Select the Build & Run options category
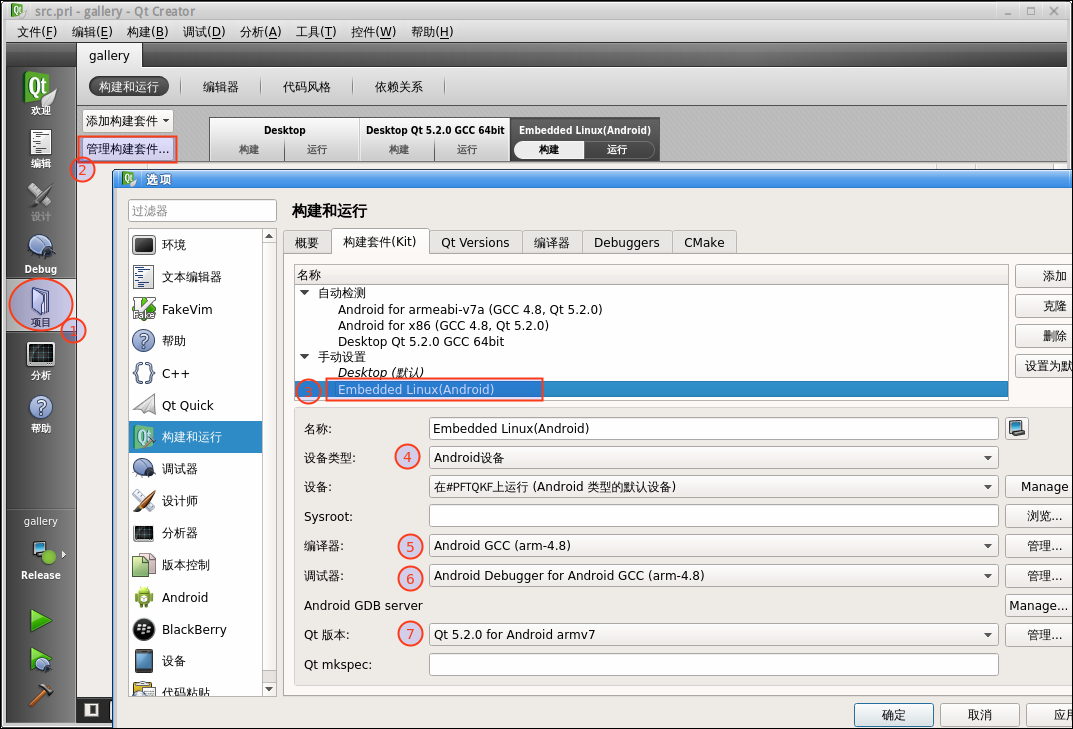 click(x=196, y=437)
